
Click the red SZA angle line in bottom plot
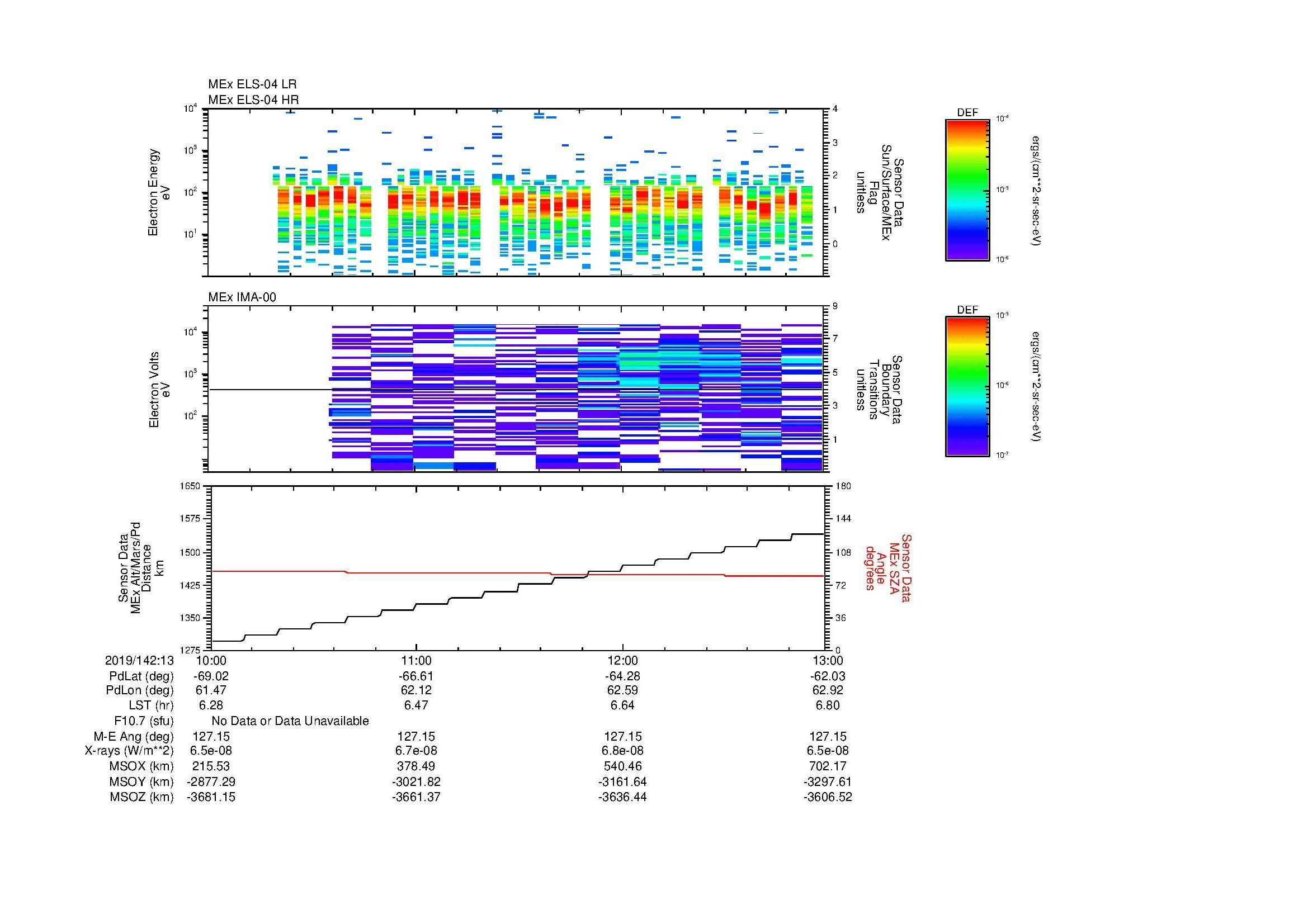(x=517, y=574)
